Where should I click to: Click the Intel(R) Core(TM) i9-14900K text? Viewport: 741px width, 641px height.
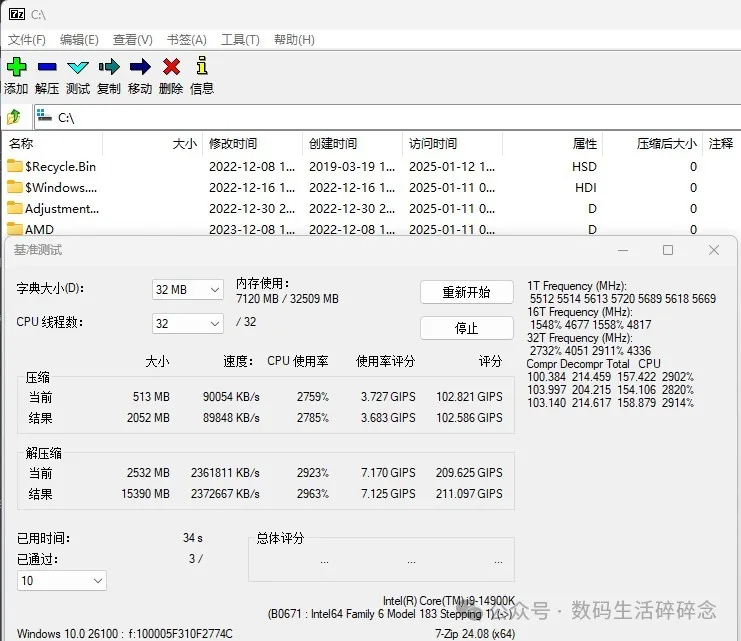[x=448, y=601]
